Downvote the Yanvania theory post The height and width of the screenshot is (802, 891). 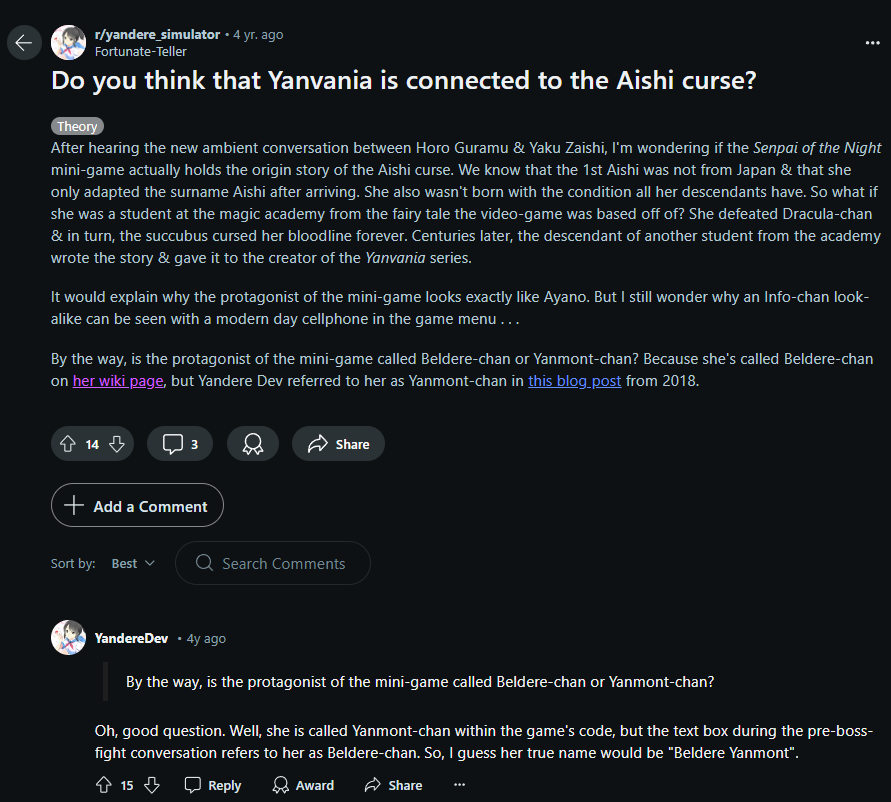(x=116, y=444)
